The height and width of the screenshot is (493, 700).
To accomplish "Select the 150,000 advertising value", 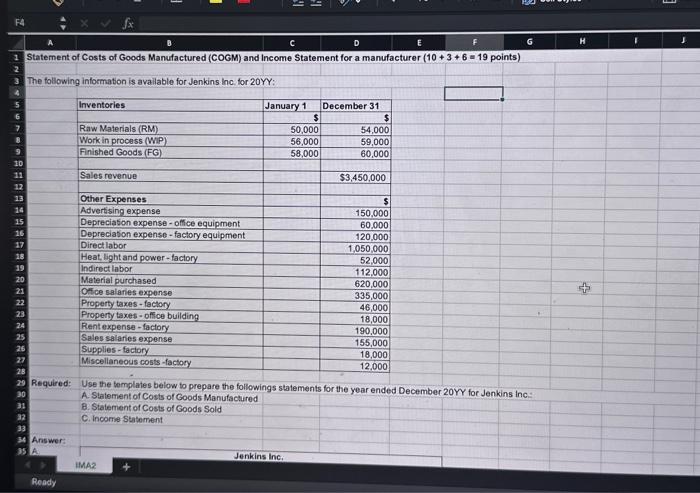I will pos(355,213).
